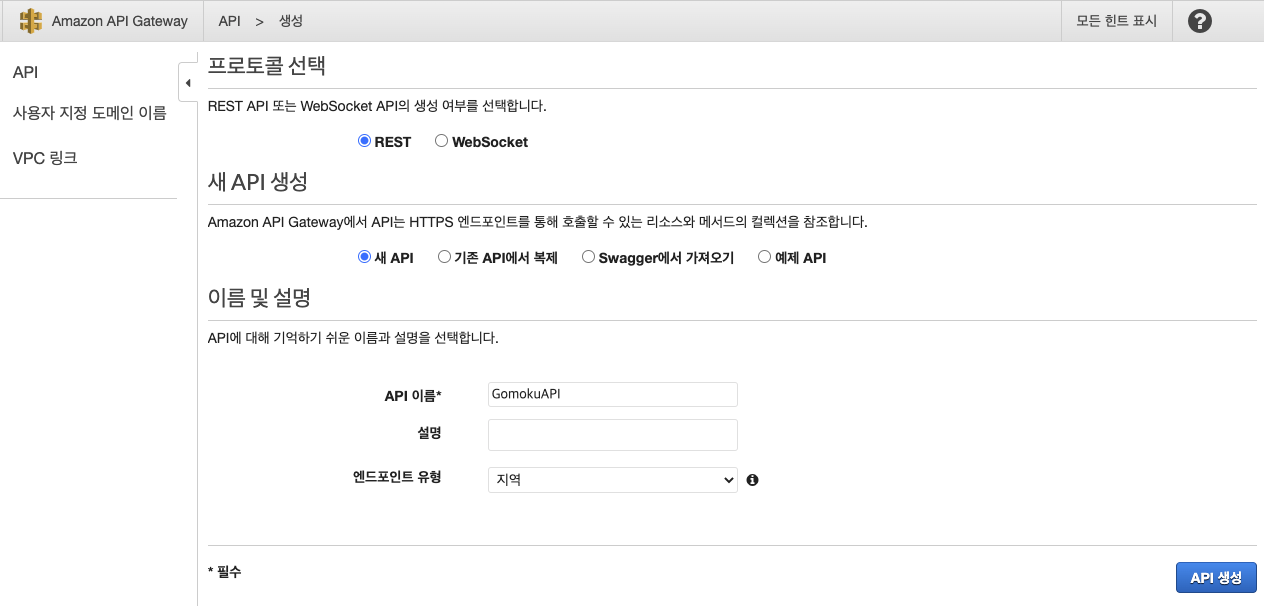
Task: Click the API 생성 button
Action: [x=1216, y=578]
